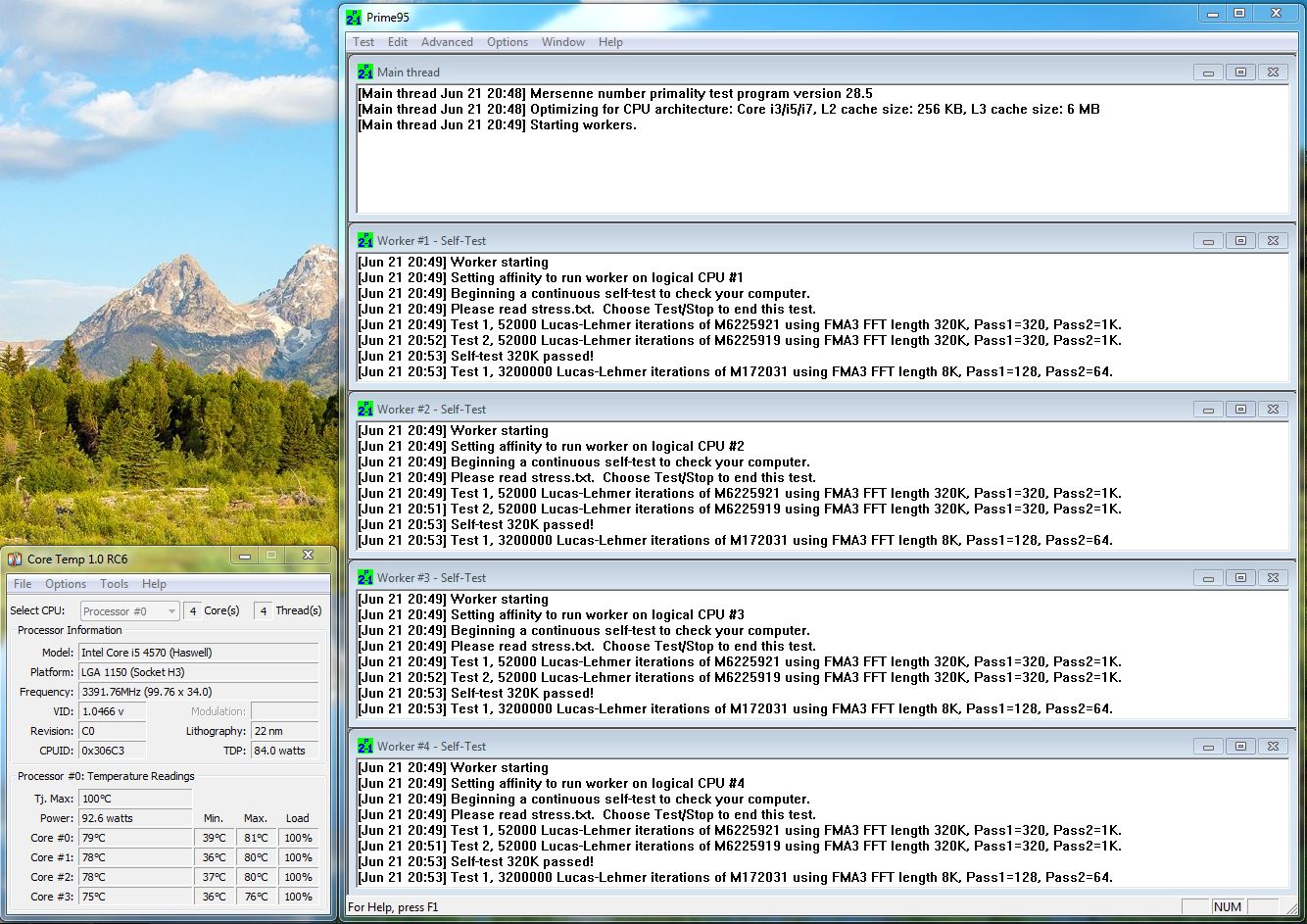Maximize the Worker #1 Self-Test window
Viewport: 1307px width, 924px height.
[1240, 241]
